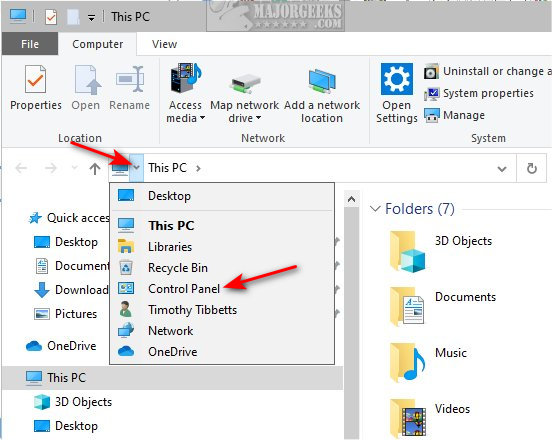Click navigation pane scrollbar up arrow

pos(351,199)
